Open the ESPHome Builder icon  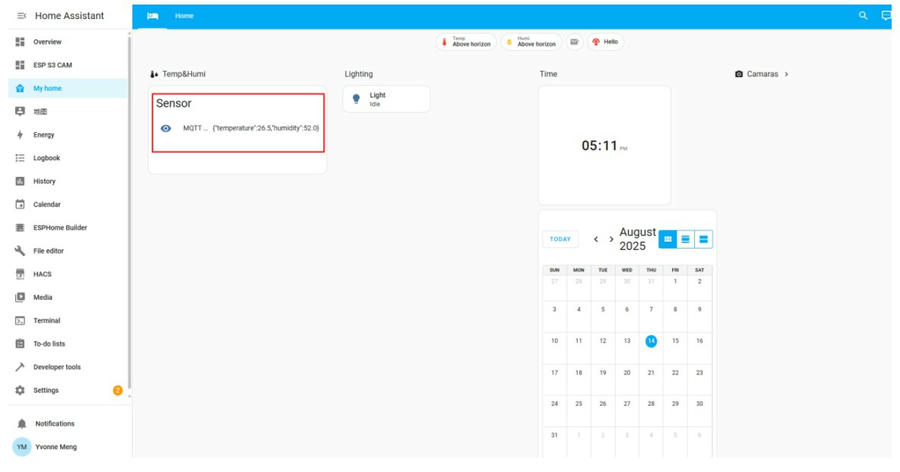click(20, 228)
